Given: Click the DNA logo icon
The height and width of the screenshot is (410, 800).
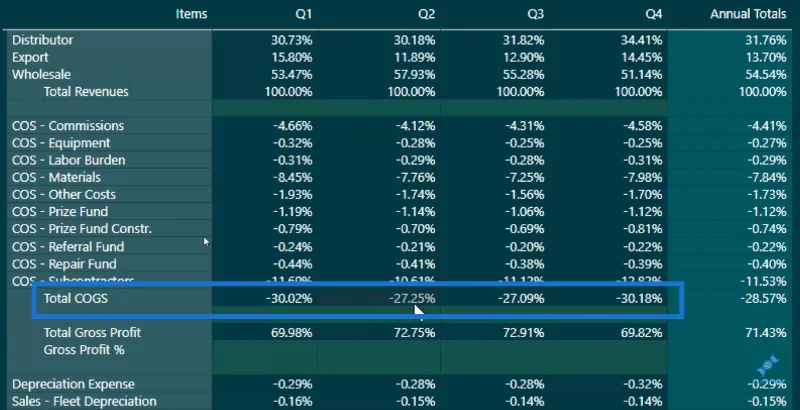Looking at the screenshot, I should [x=767, y=364].
